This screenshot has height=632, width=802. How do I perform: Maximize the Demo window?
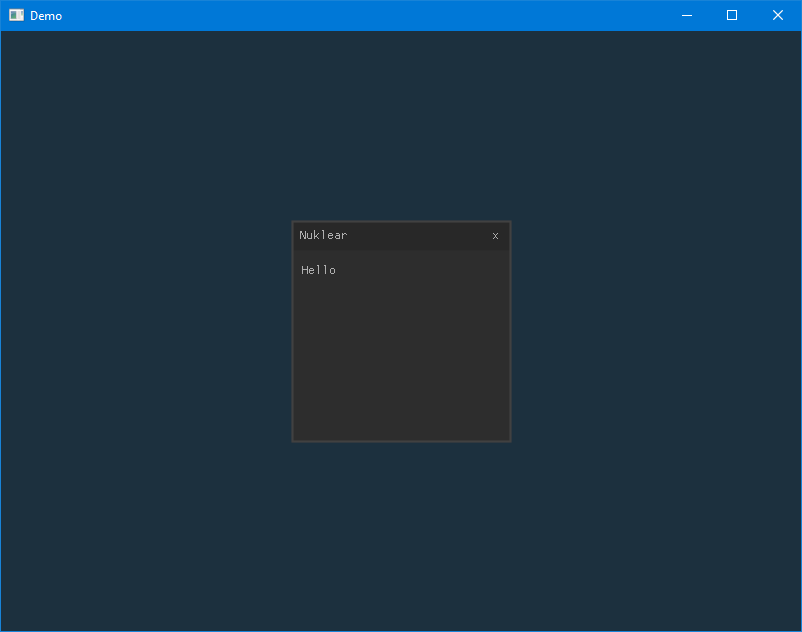pyautogui.click(x=732, y=15)
